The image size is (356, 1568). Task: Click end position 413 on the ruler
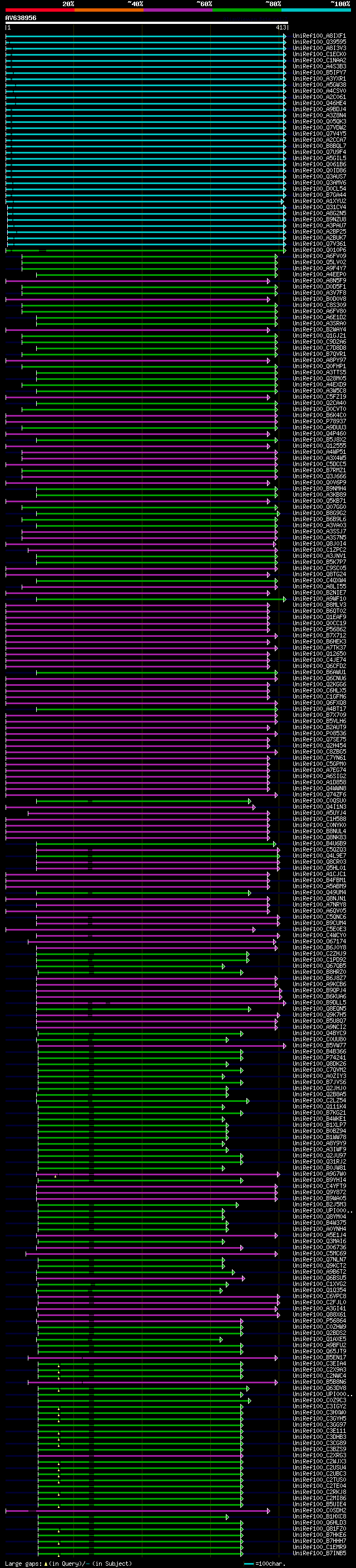click(280, 27)
